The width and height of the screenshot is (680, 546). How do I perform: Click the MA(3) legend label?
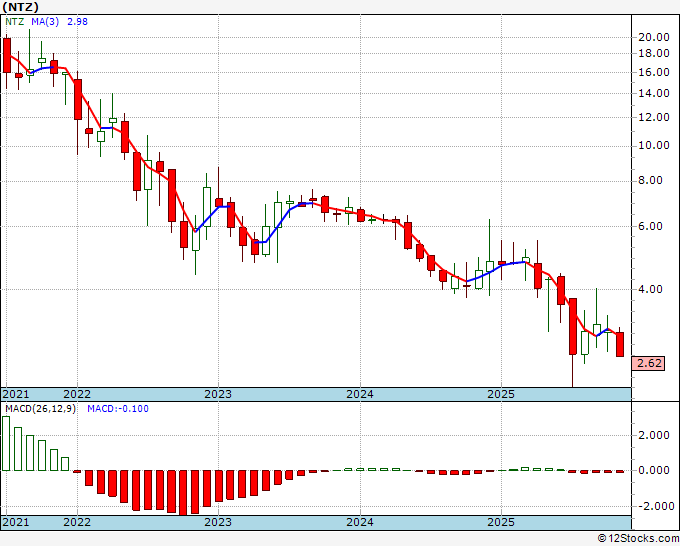[x=45, y=21]
